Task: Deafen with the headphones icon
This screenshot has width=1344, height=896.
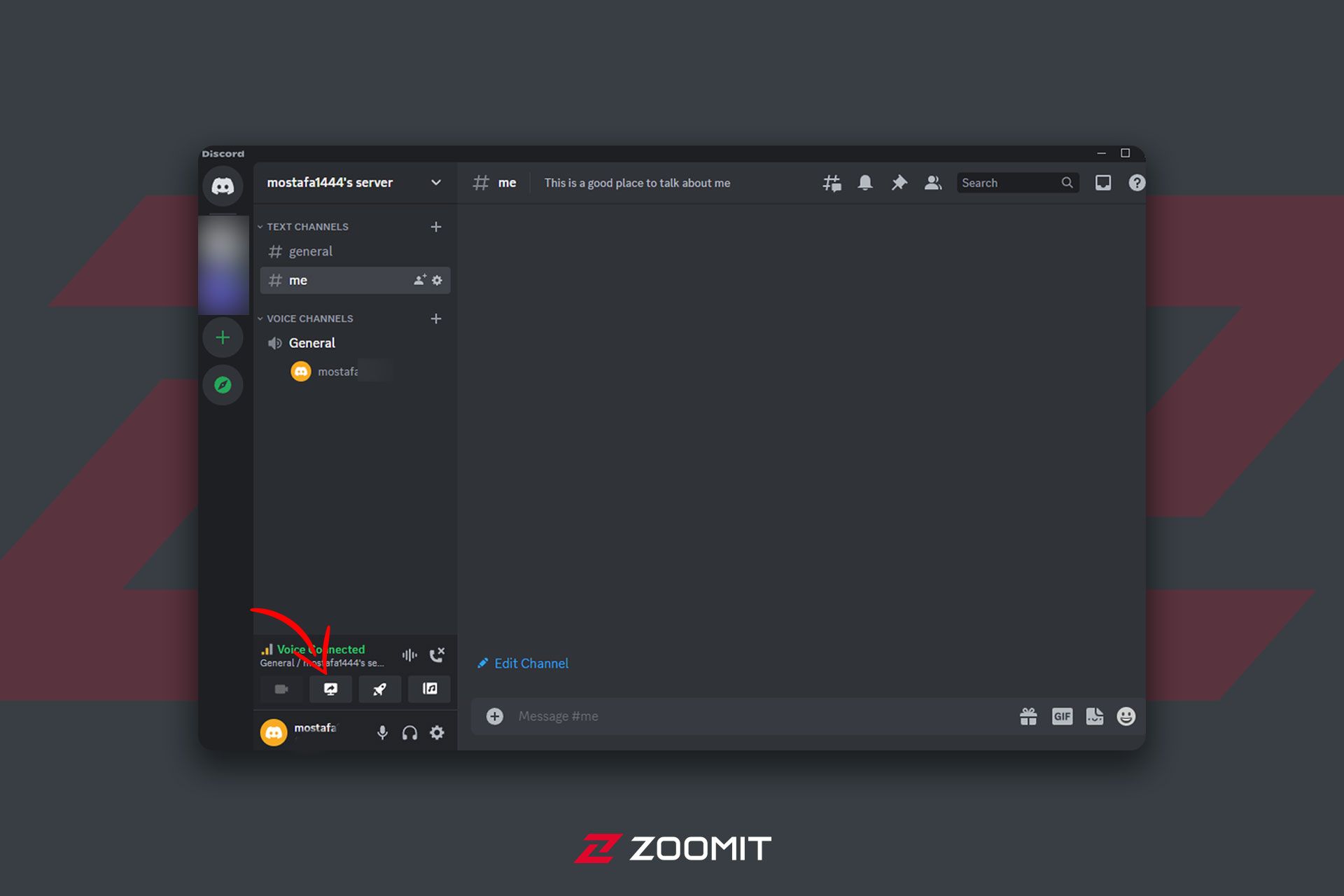Action: click(x=409, y=733)
